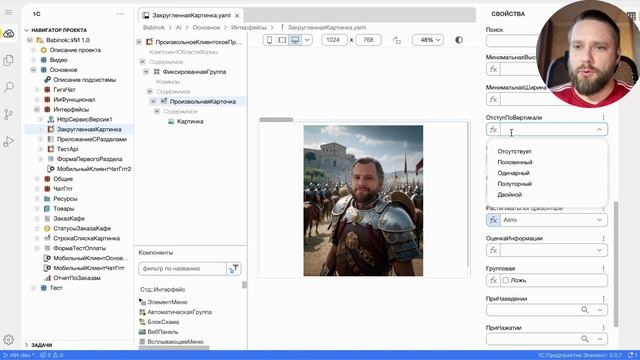640x360 pixels.
Task: Click the Основное breadcrumb
Action: point(206,28)
